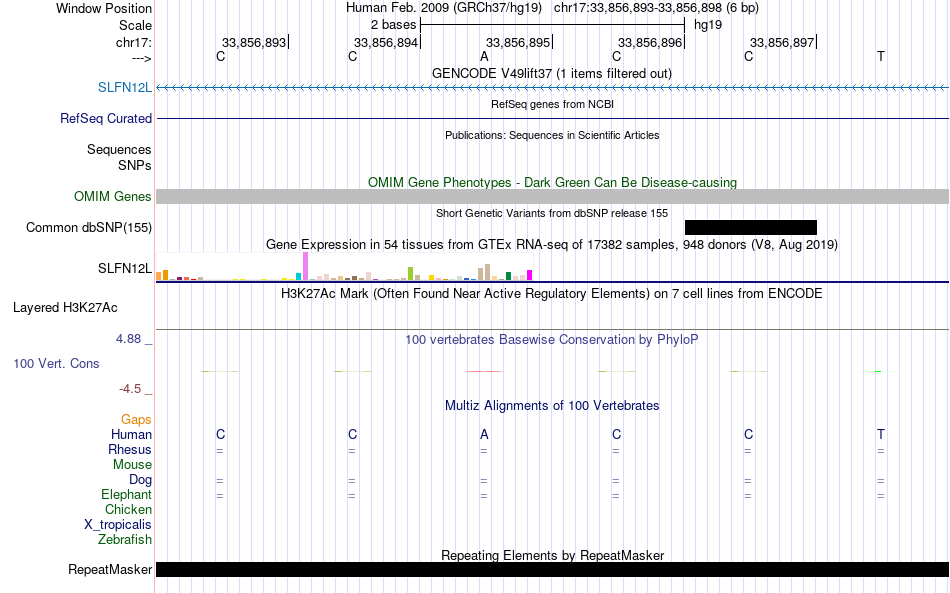The image size is (950, 593).
Task: Click the gray OMIM Genes bar
Action: tap(552, 196)
